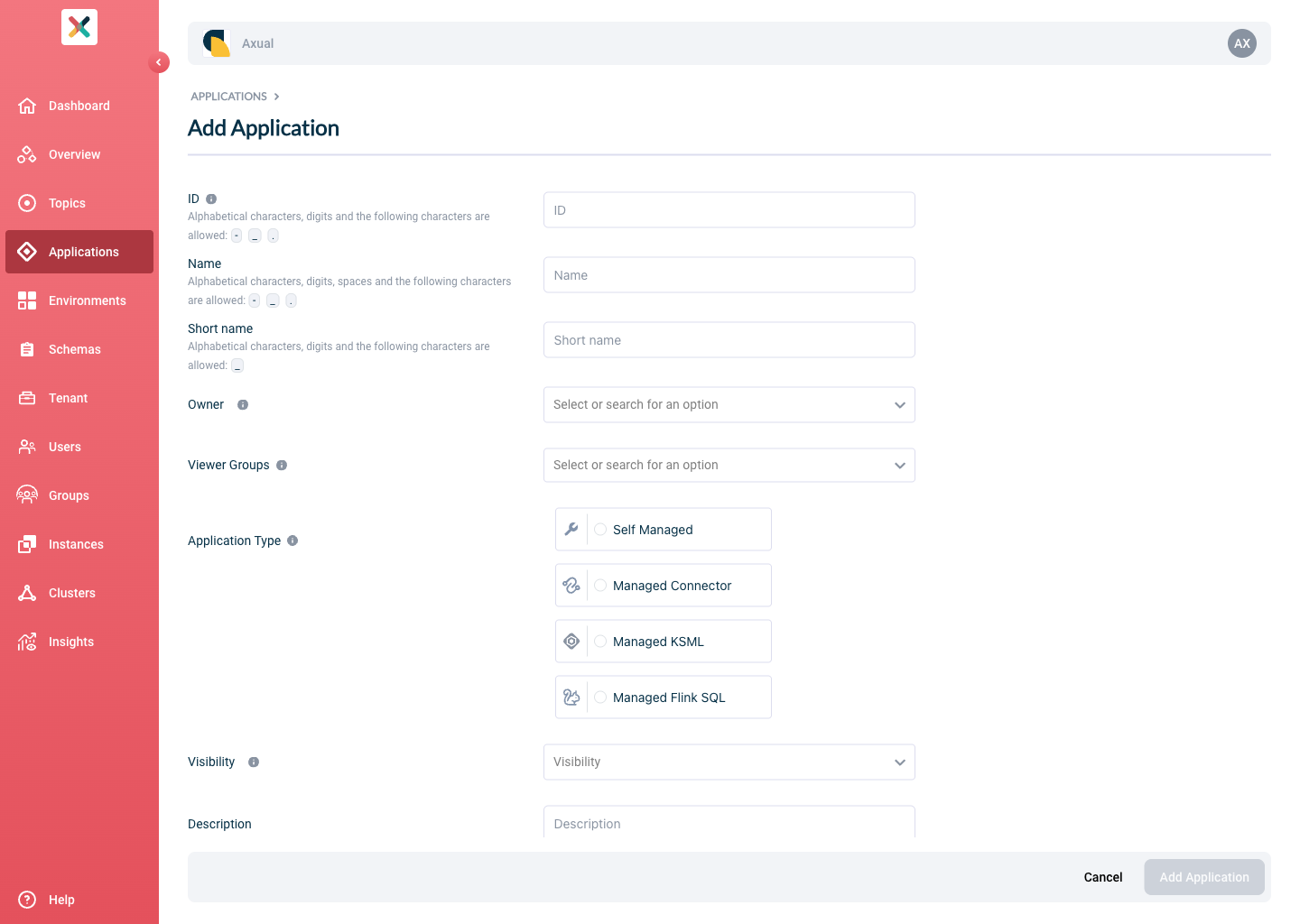Open Users label in sidebar
This screenshot has height=924, width=1300.
tap(65, 447)
